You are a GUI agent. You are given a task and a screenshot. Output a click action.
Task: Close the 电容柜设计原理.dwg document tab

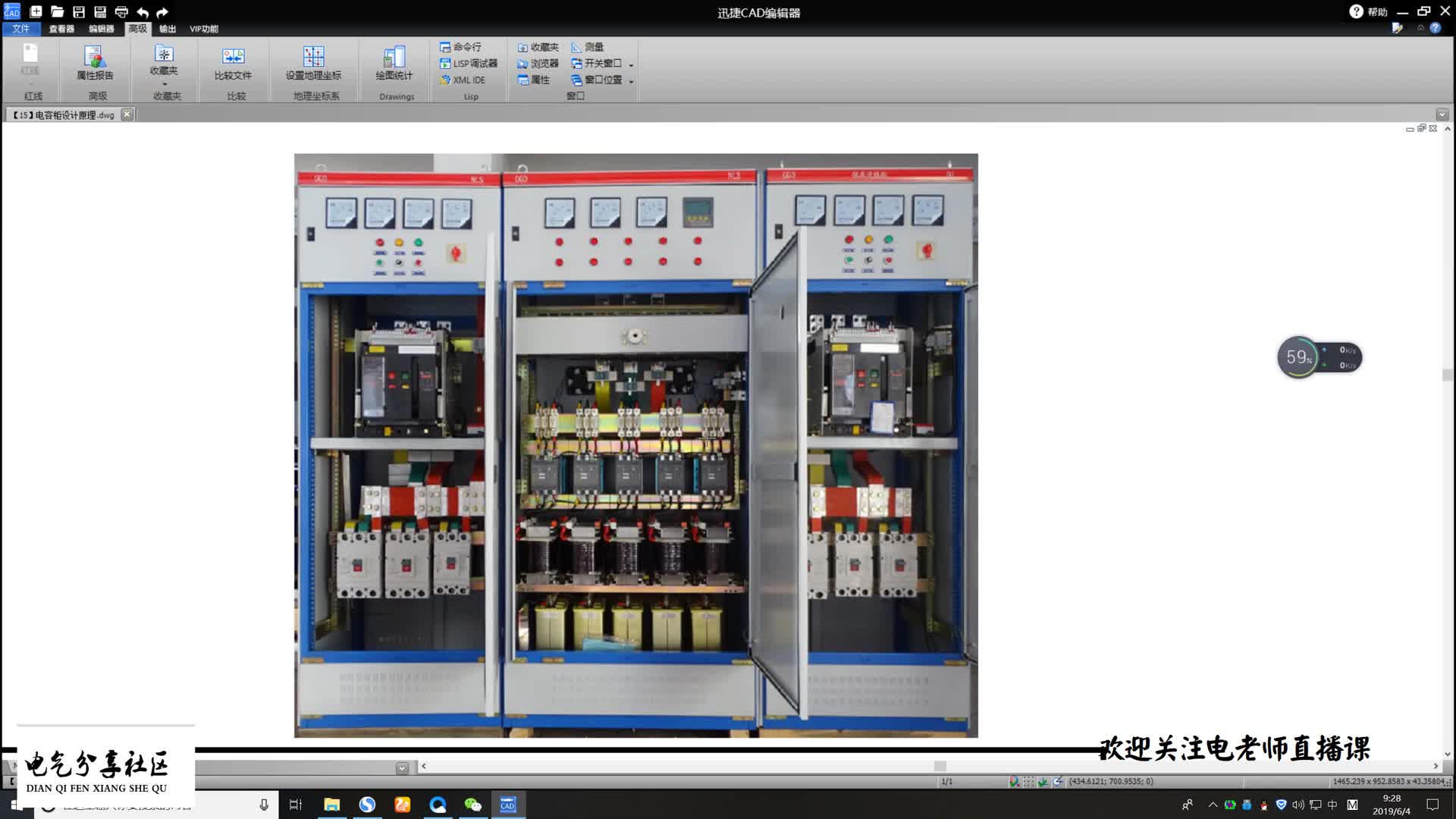127,115
